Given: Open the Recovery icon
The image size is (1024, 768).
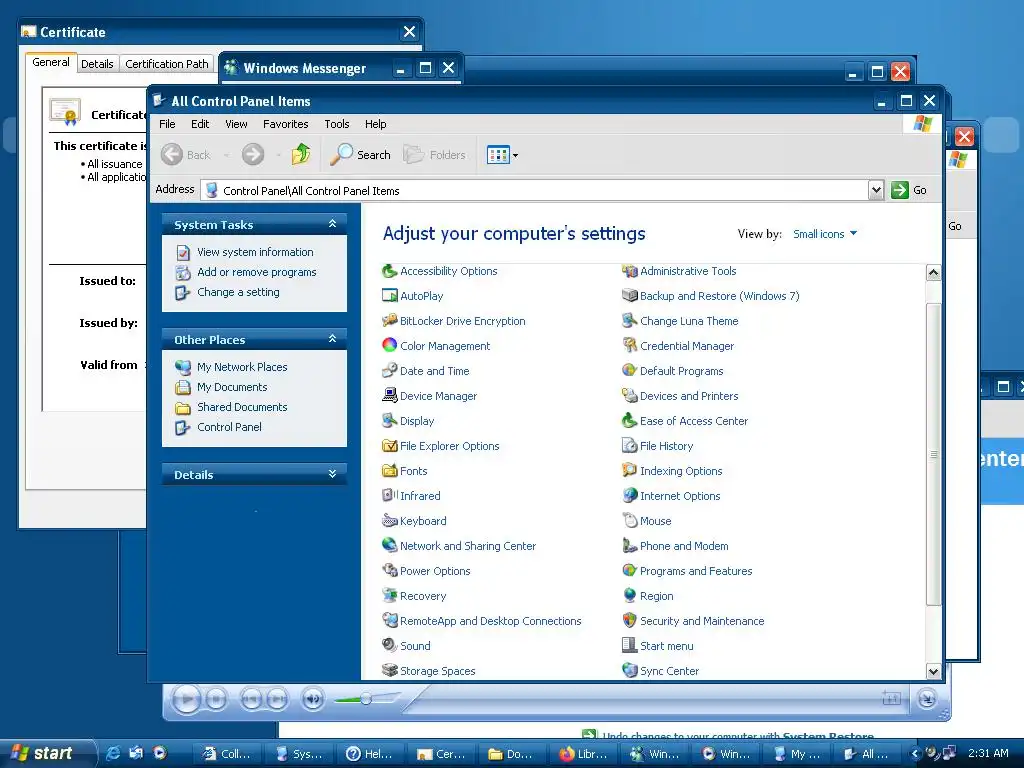Looking at the screenshot, I should pos(390,596).
